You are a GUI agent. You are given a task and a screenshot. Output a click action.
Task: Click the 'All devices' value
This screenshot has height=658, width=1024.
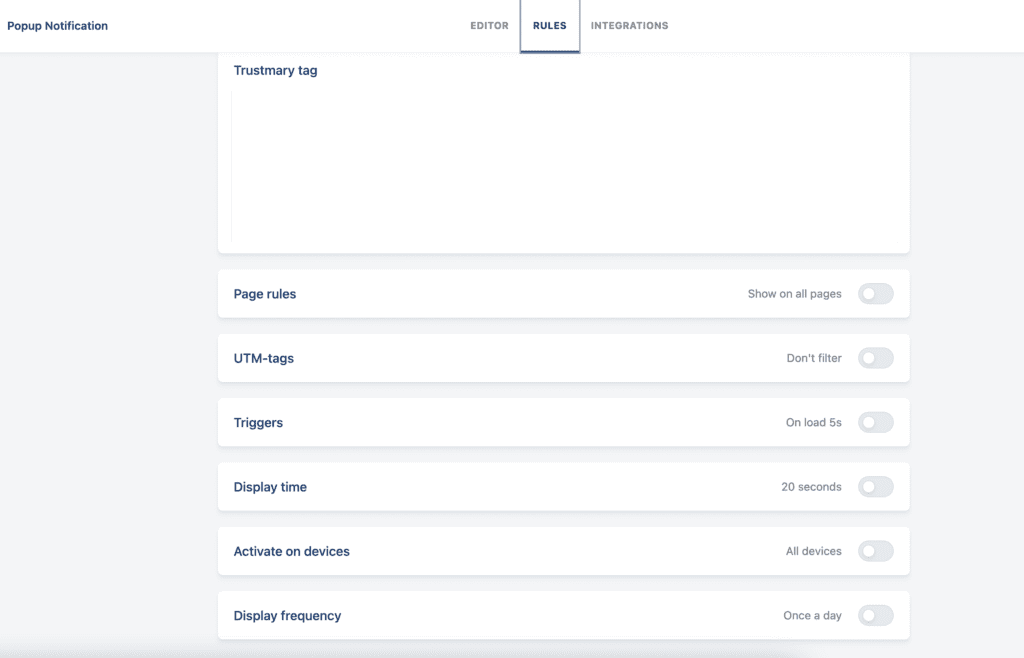point(814,551)
